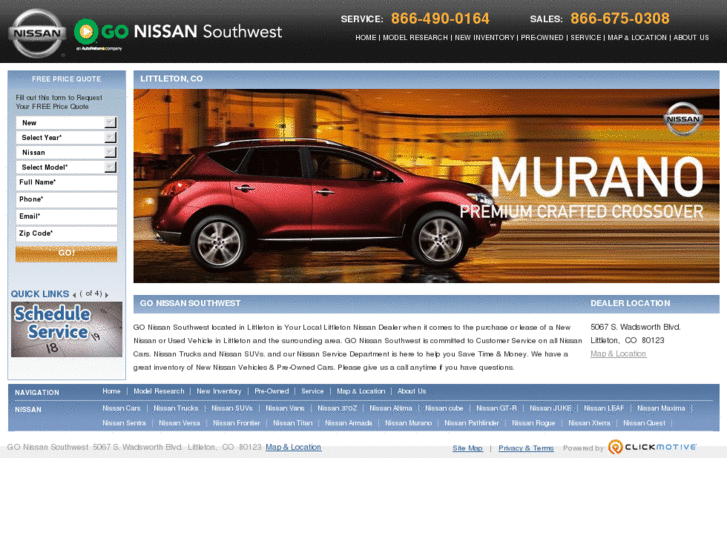Go to next Quick Links item

click(x=107, y=295)
